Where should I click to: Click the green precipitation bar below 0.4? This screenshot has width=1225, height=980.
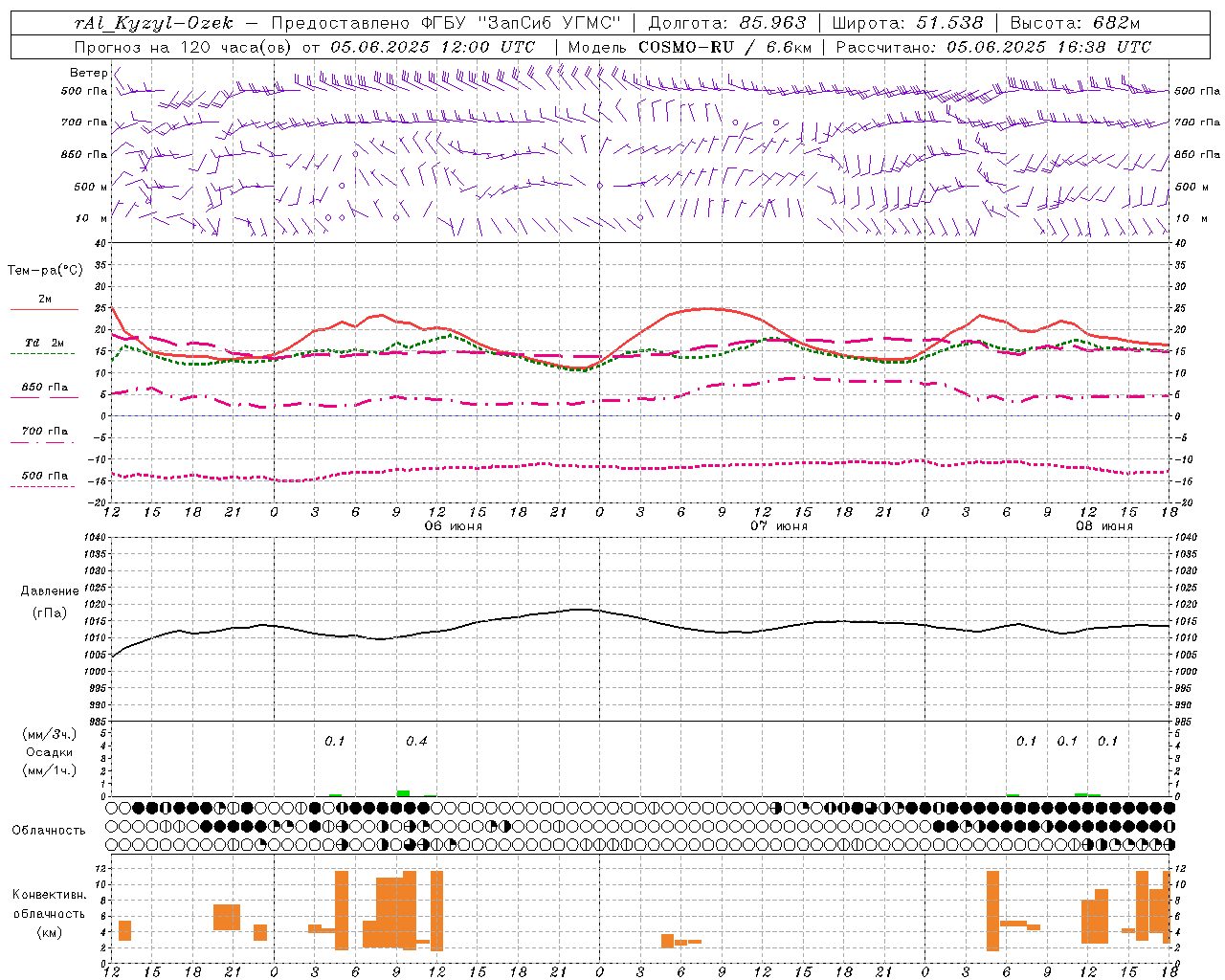[403, 793]
